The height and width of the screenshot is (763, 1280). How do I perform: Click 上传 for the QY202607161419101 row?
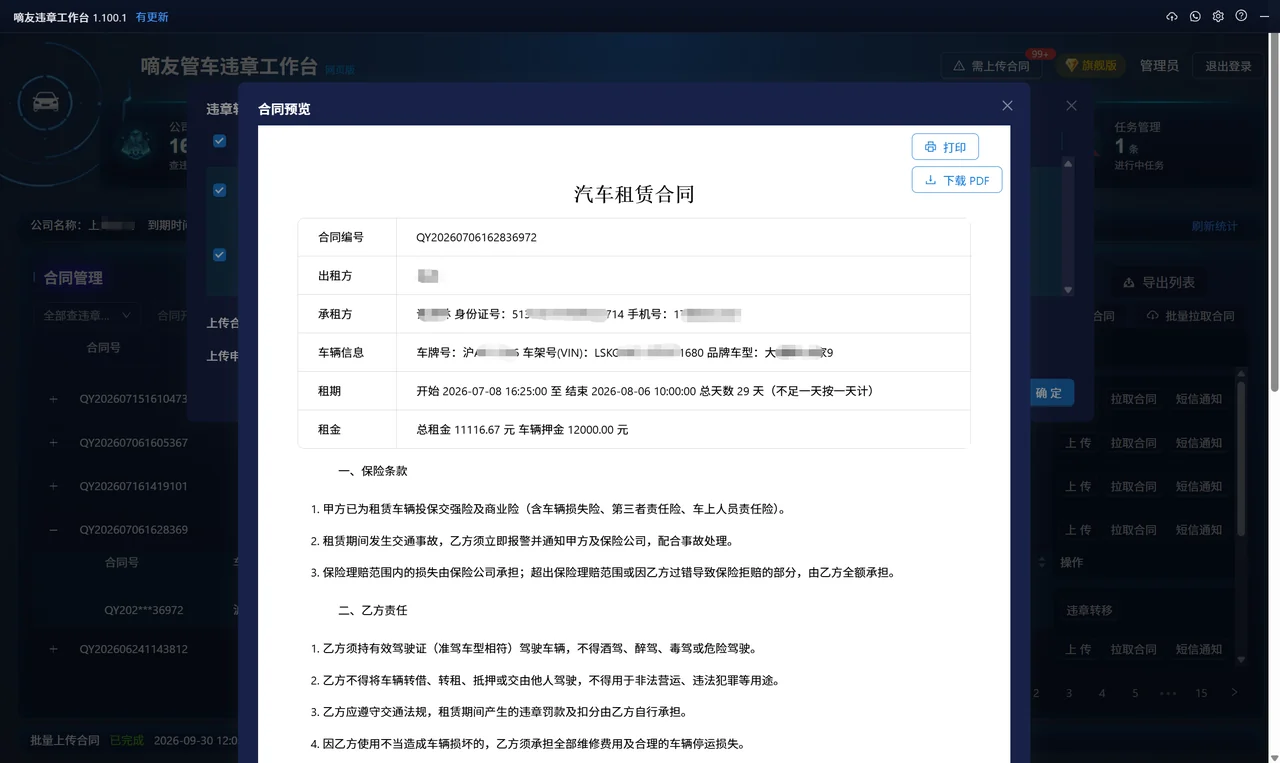tap(1078, 487)
